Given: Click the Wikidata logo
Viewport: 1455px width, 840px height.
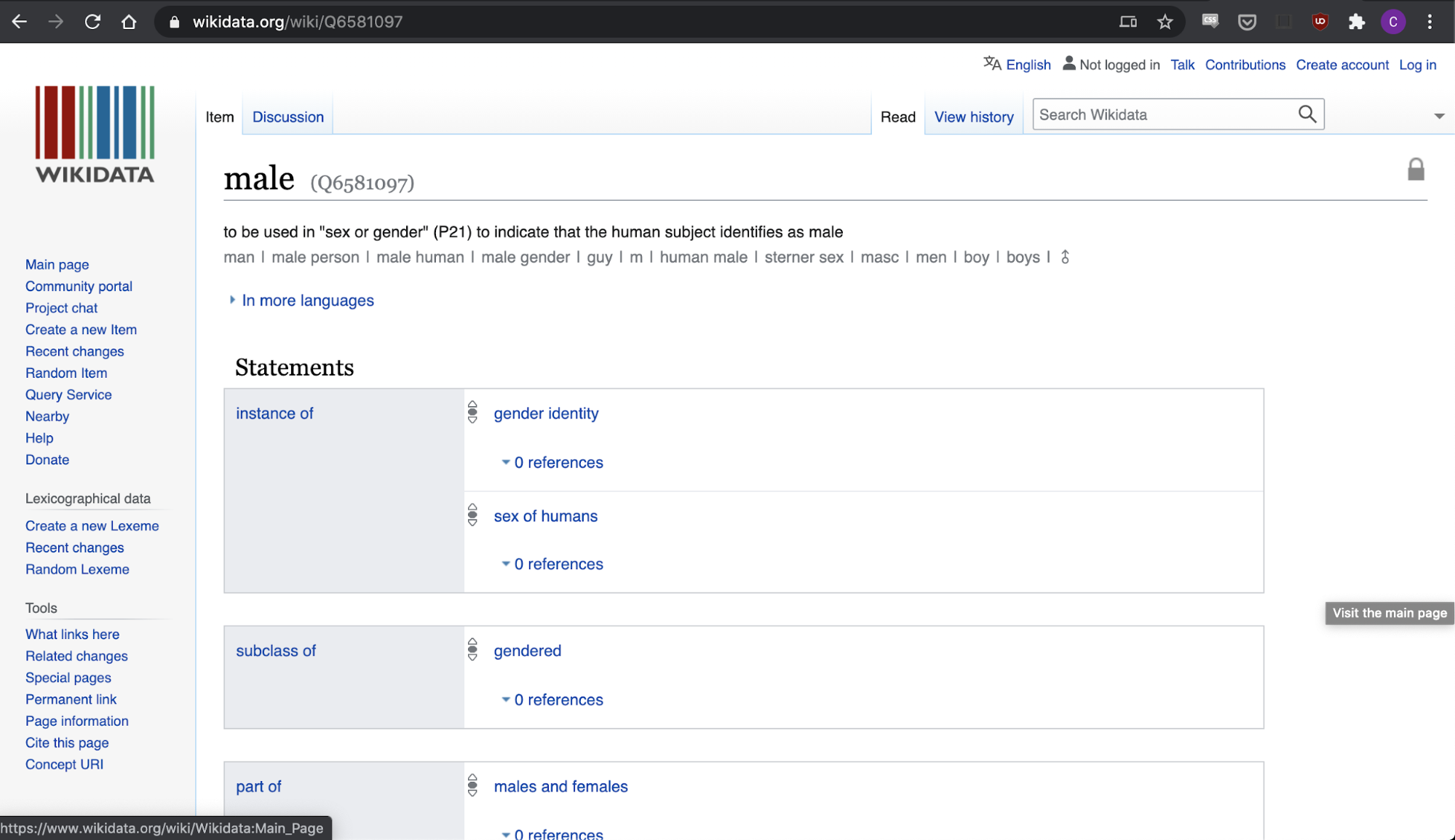Looking at the screenshot, I should tap(95, 134).
